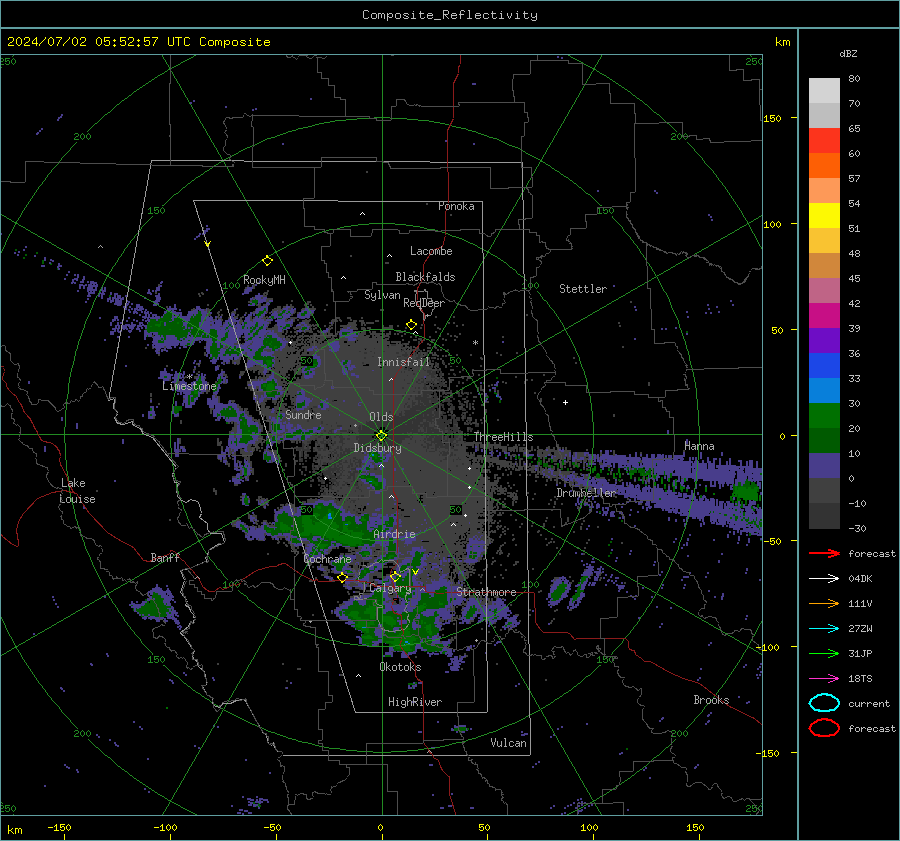Click the Sundre city label
Screen dimensions: 900x841
(x=303, y=414)
